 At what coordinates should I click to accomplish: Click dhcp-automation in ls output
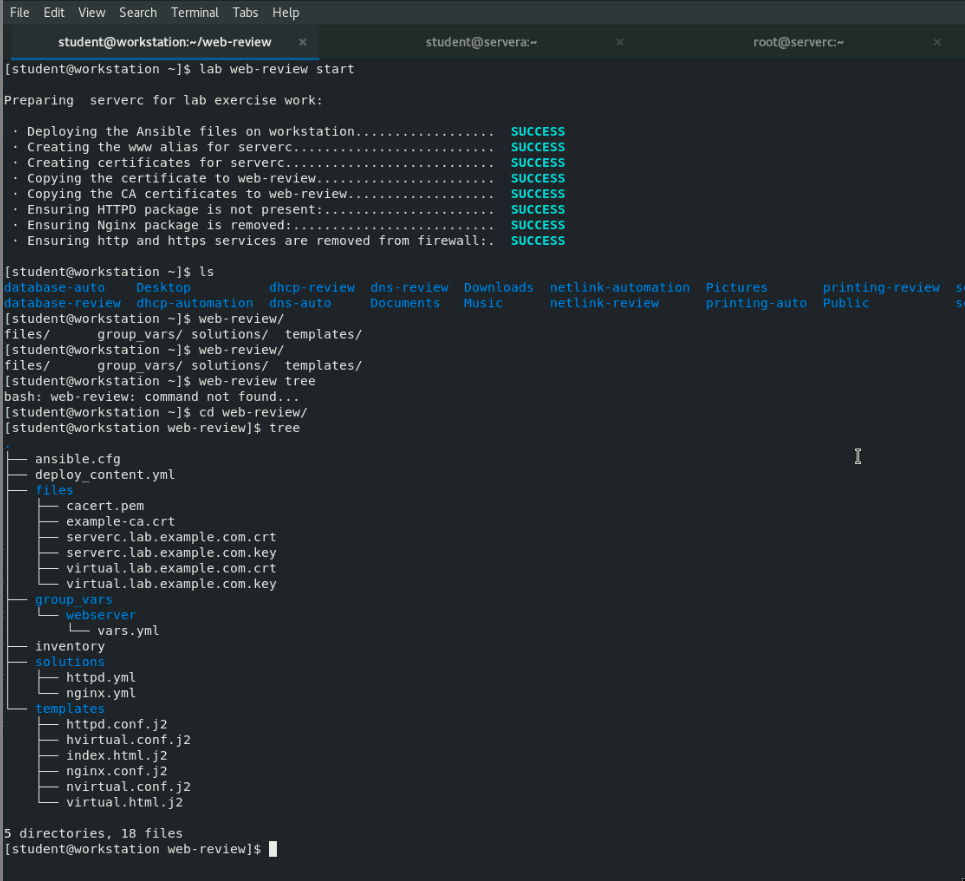194,303
